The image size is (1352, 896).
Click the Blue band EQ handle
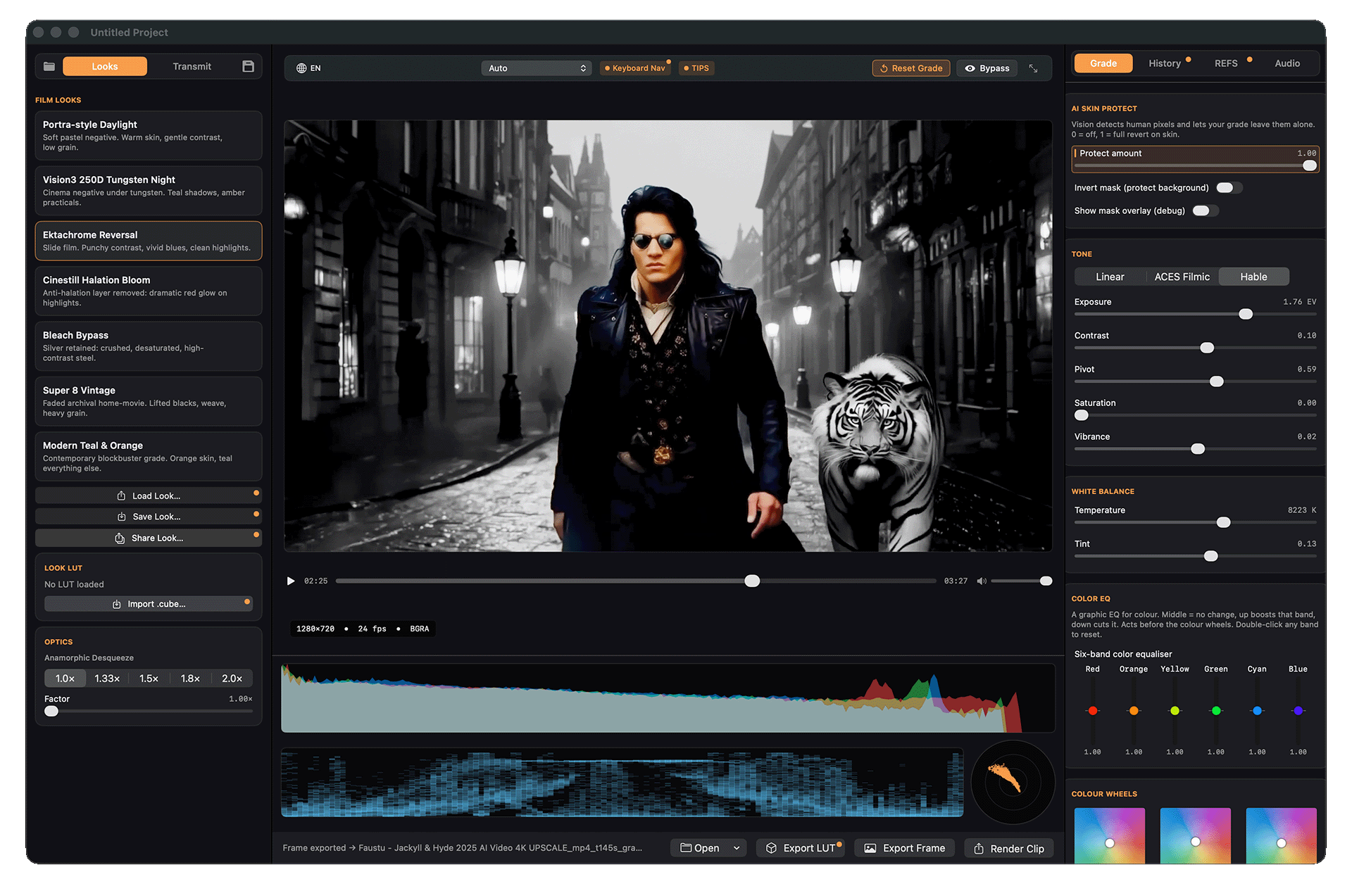(x=1298, y=711)
